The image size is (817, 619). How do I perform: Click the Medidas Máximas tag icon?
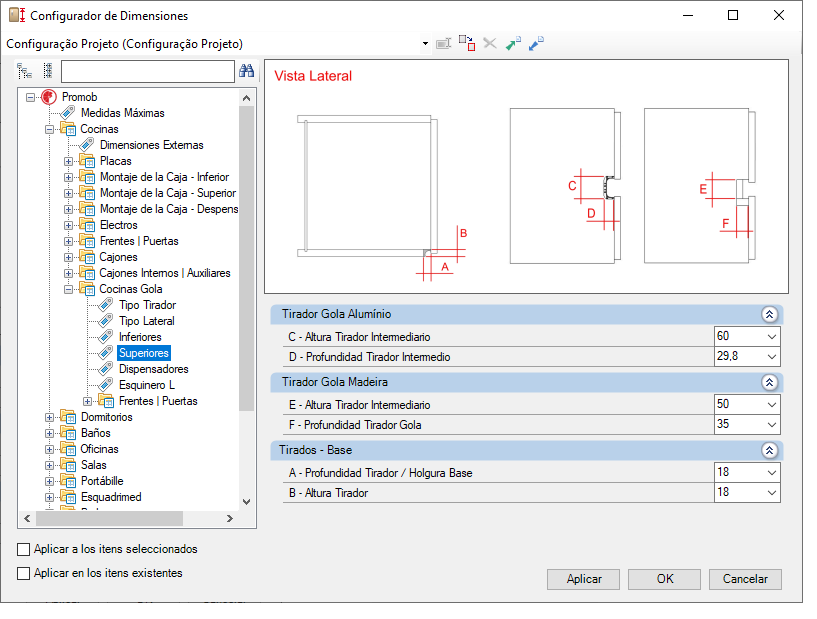pos(68,113)
